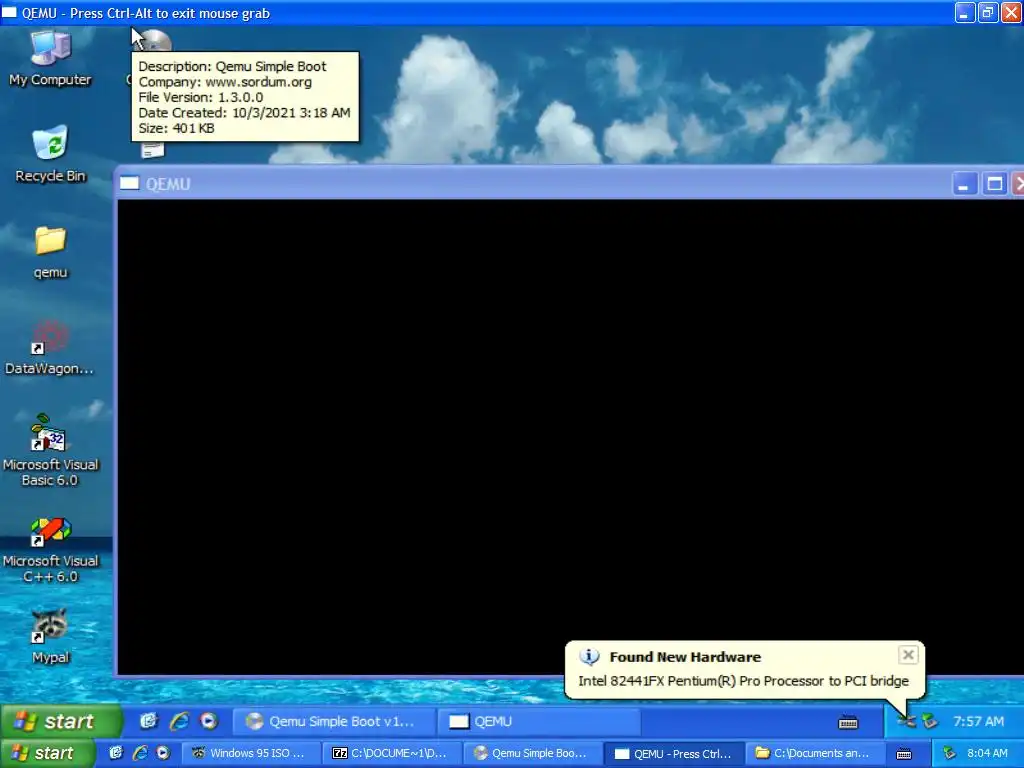1024x768 pixels.
Task: Switch to Qemu Simple Boot v1 inner taskbar button
Action: coord(334,721)
